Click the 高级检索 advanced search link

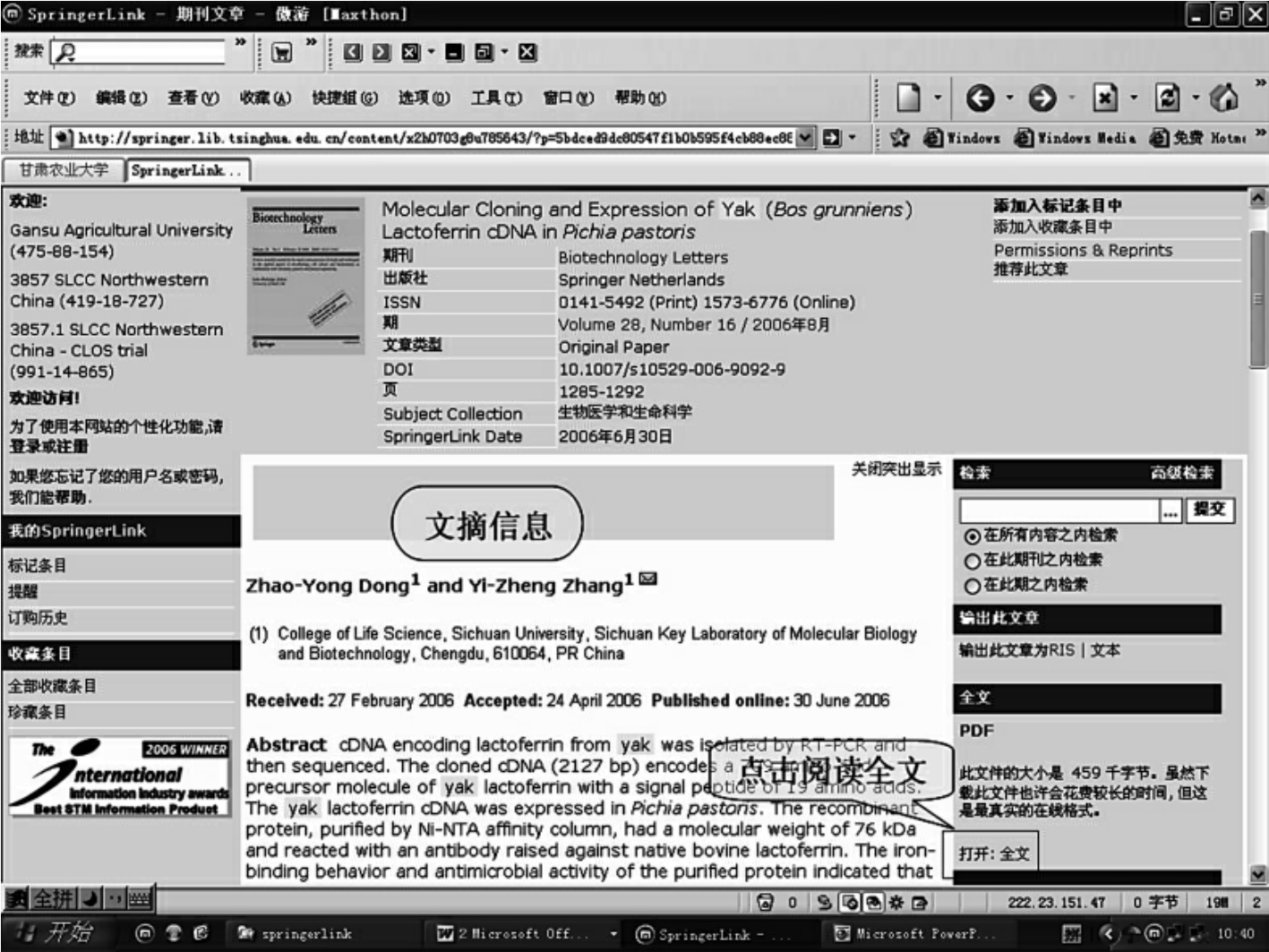pyautogui.click(x=1182, y=473)
